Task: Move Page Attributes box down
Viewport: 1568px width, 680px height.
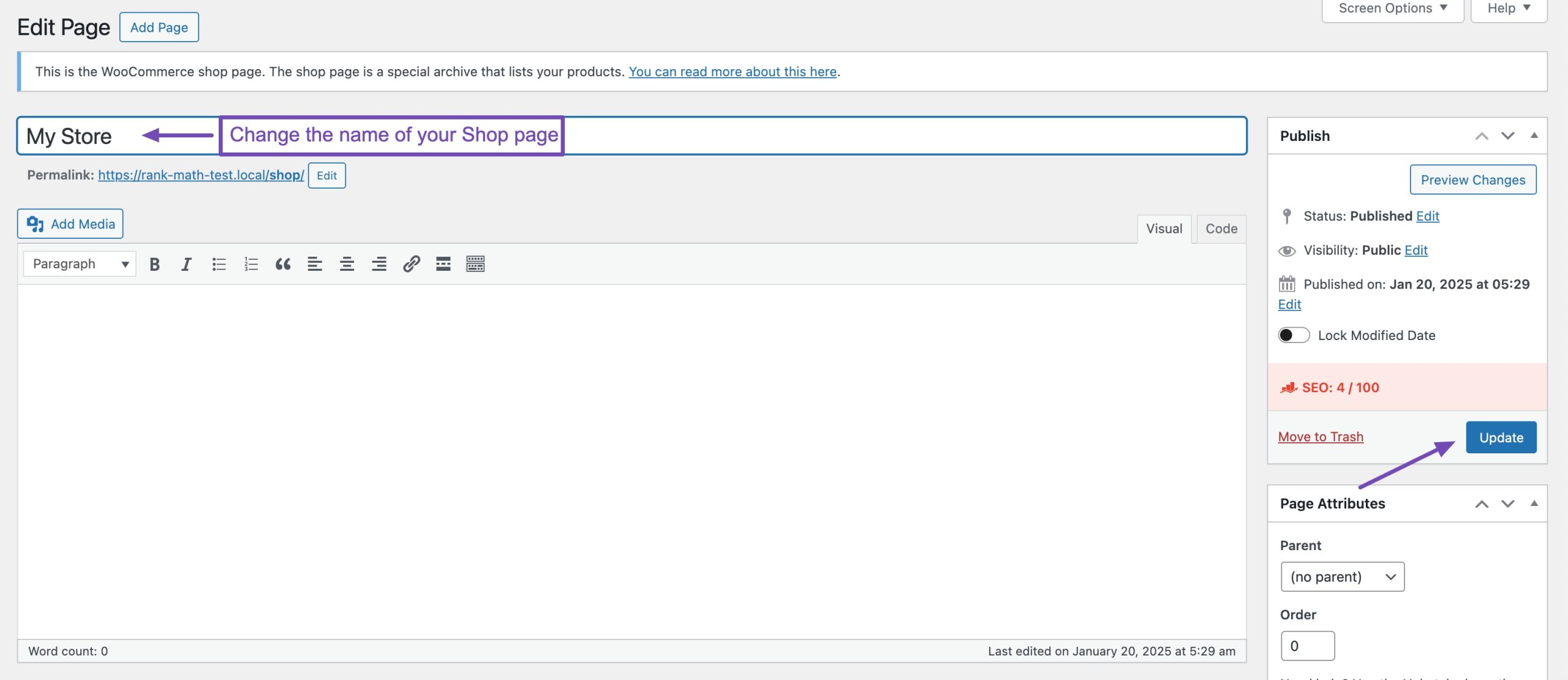Action: [x=1507, y=504]
